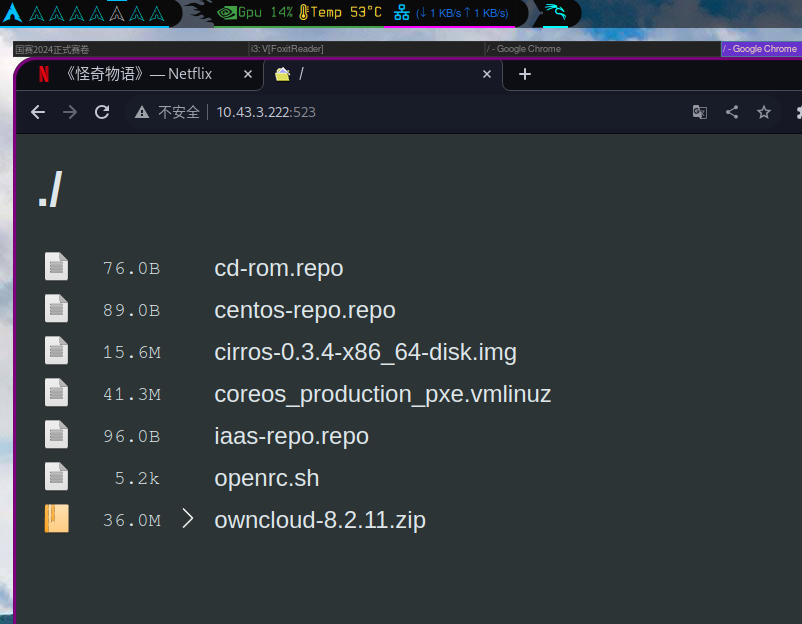Open the extensions puzzle icon
Image resolution: width=802 pixels, height=624 pixels.
(x=797, y=112)
